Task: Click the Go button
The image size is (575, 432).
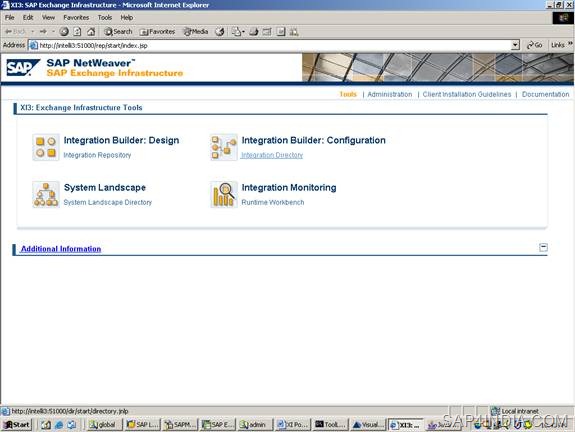Action: [535, 45]
